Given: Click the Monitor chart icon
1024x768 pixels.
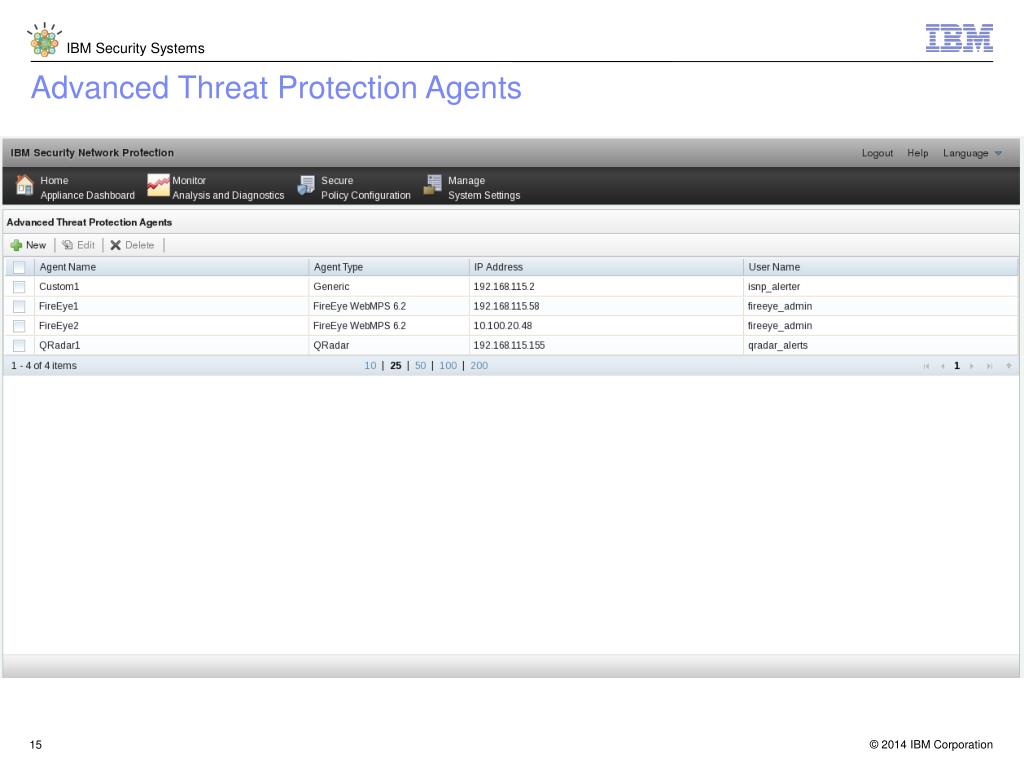Looking at the screenshot, I should click(x=158, y=185).
